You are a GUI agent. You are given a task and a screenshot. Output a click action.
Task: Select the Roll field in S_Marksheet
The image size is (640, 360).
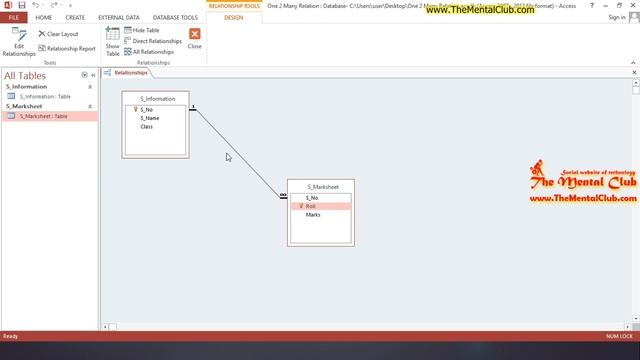pyautogui.click(x=320, y=206)
